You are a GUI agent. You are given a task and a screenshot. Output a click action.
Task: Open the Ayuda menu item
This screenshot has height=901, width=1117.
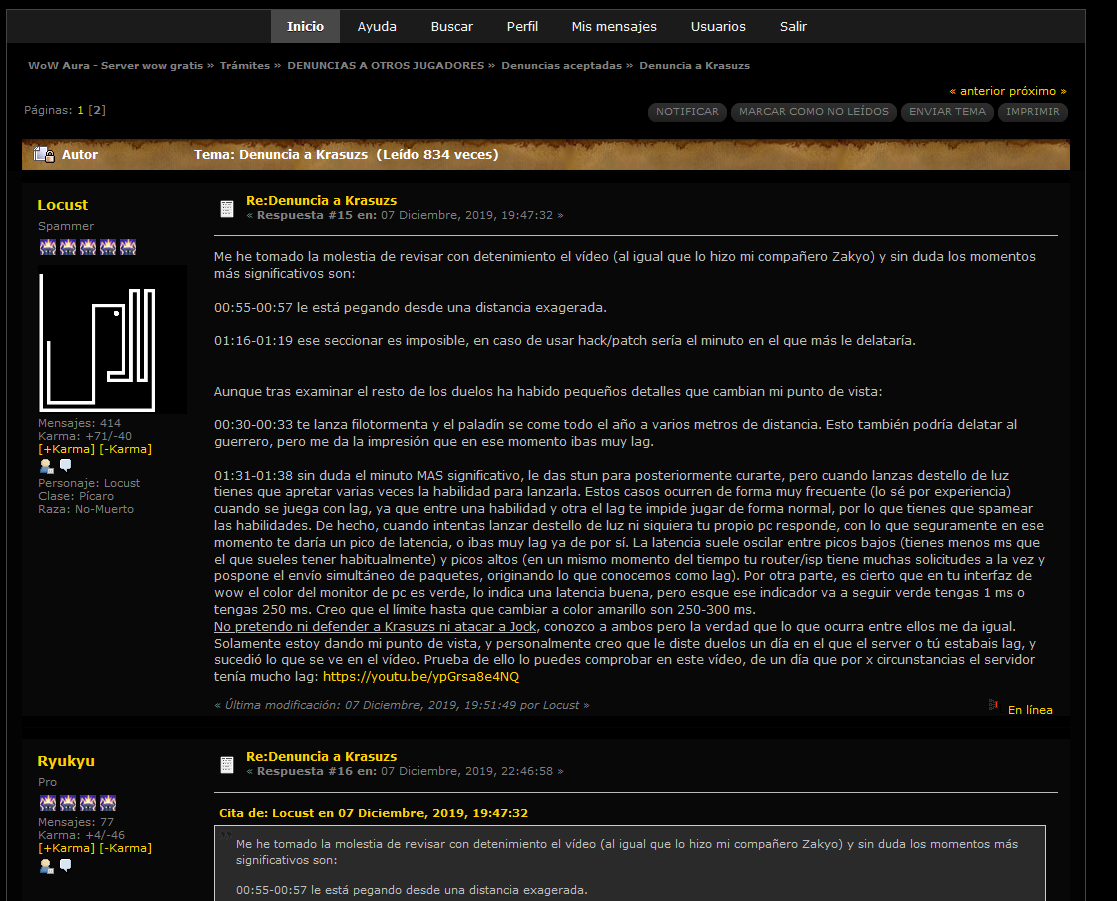pyautogui.click(x=377, y=26)
